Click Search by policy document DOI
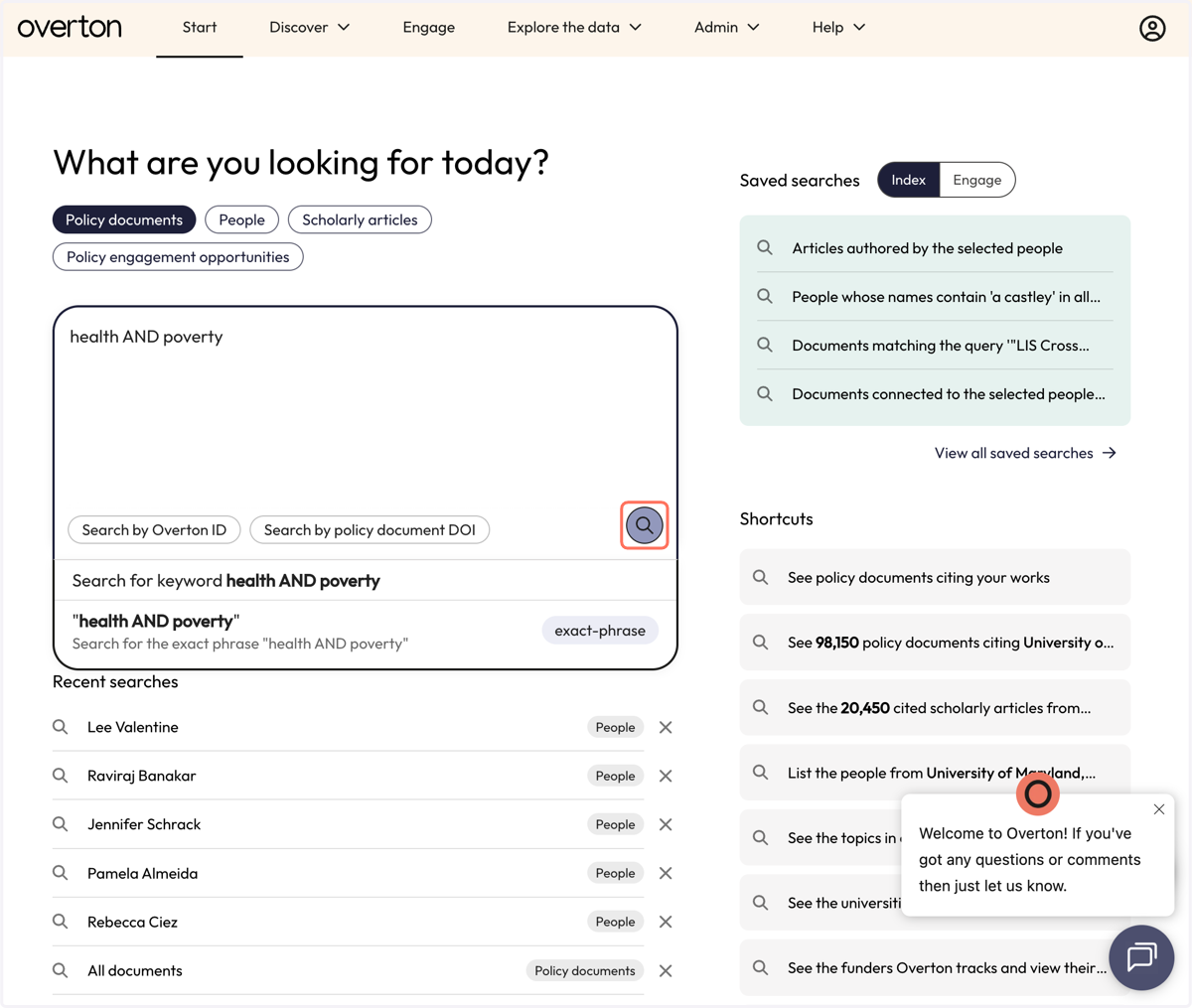Image resolution: width=1192 pixels, height=1008 pixels. pyautogui.click(x=370, y=530)
